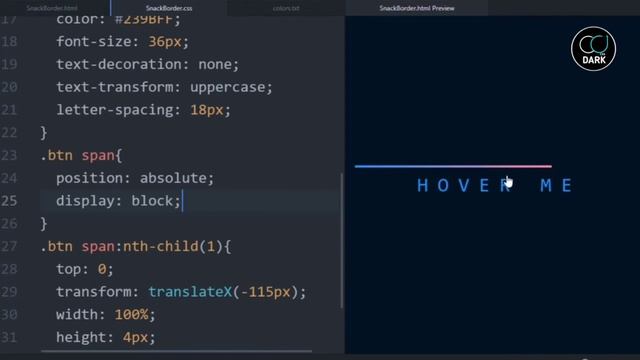Screen dimensions: 640x360
Task: Click line number 27 in gutter
Action: click(x=9, y=246)
